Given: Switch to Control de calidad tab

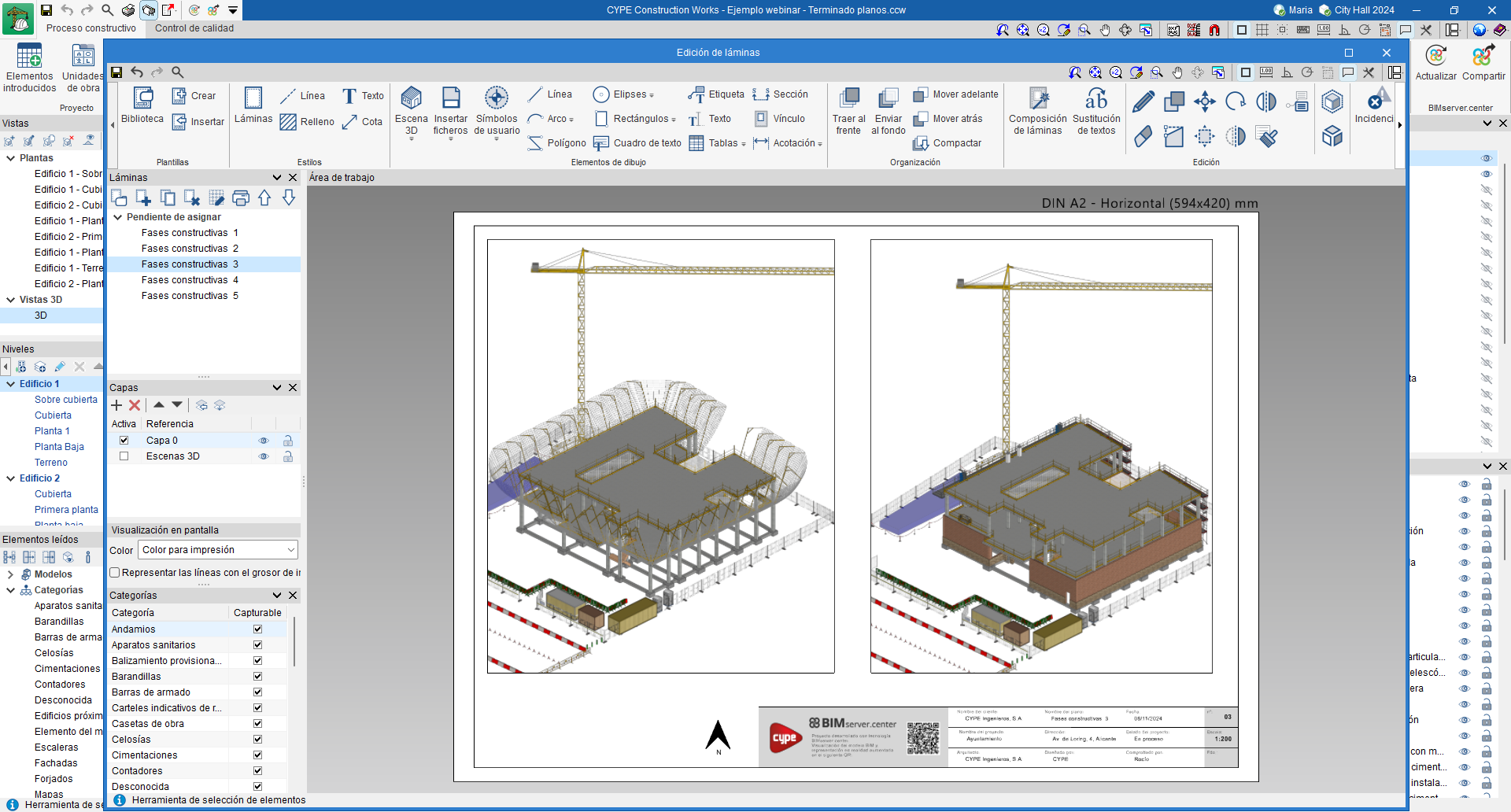Looking at the screenshot, I should 194,28.
